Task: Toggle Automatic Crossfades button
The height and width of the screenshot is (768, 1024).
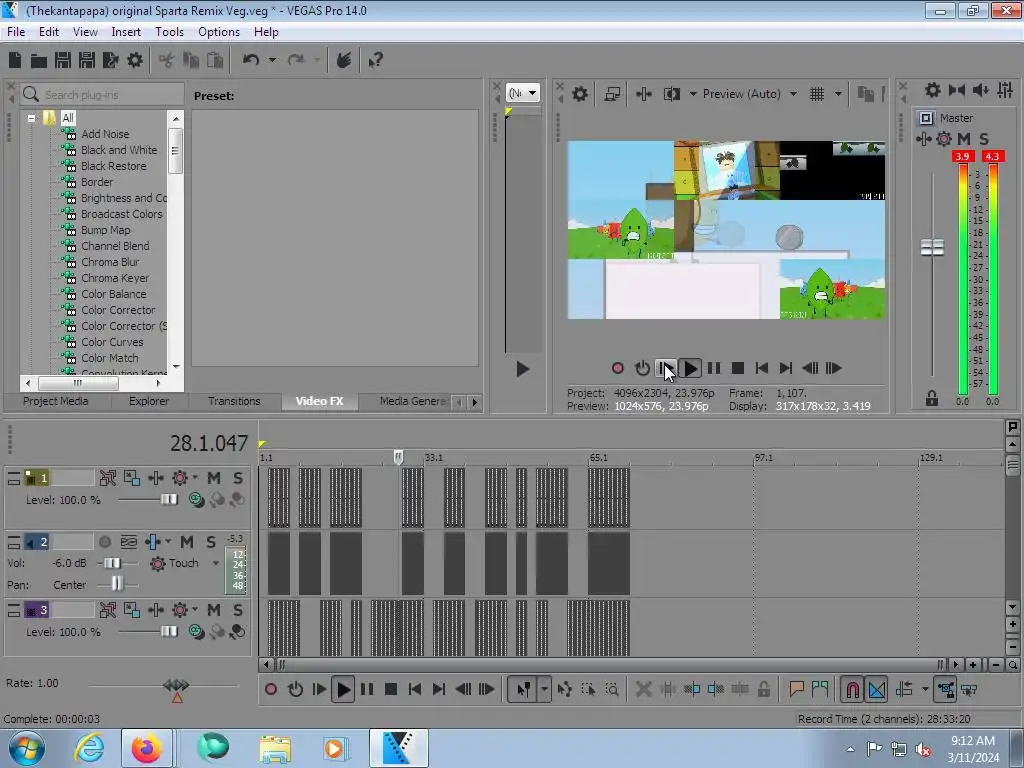Action: point(877,689)
